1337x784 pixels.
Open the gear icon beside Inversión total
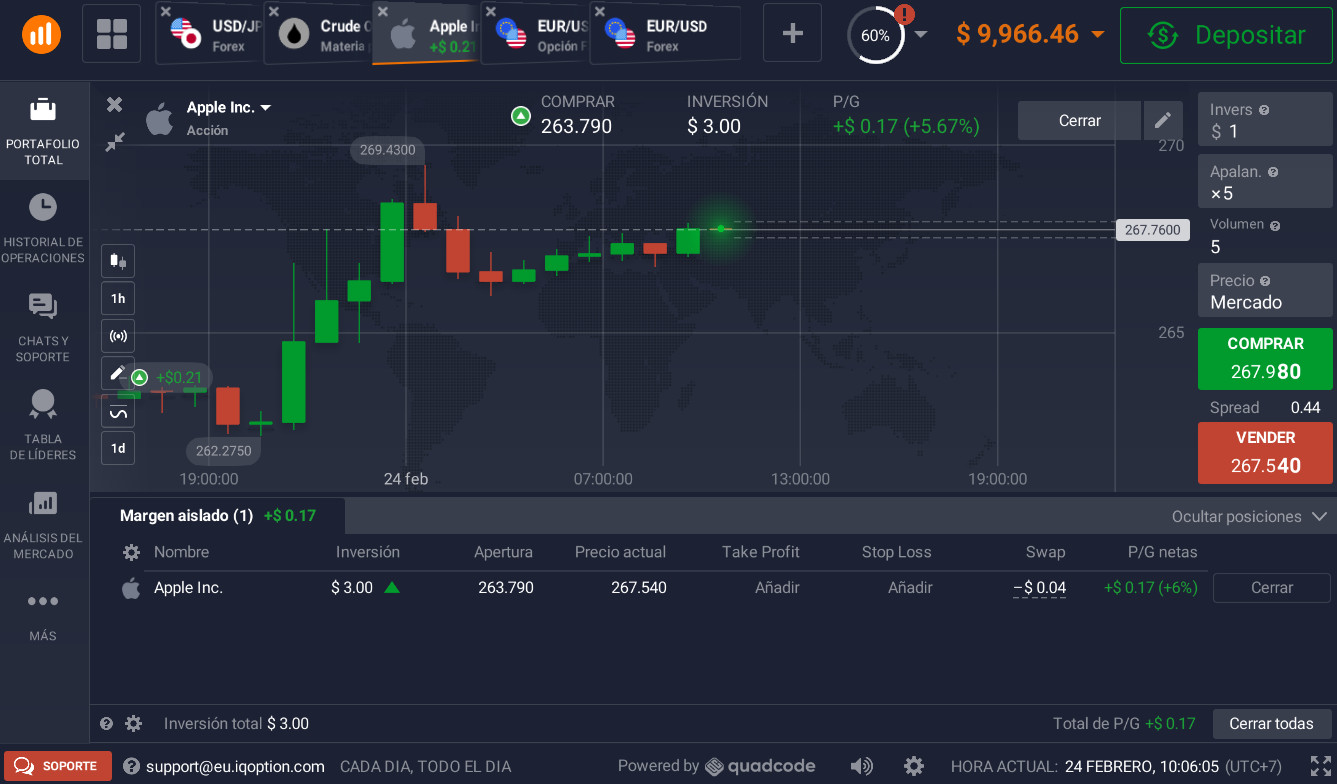(x=134, y=723)
